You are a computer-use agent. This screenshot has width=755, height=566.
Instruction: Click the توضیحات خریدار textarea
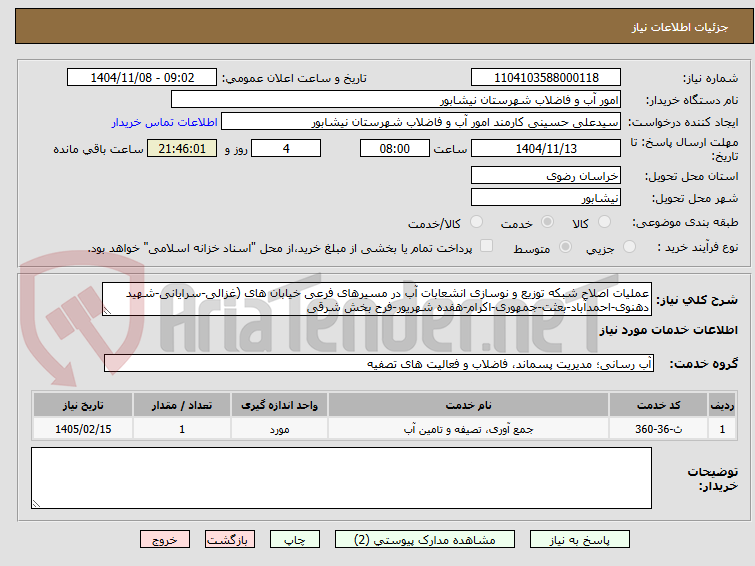pos(341,478)
